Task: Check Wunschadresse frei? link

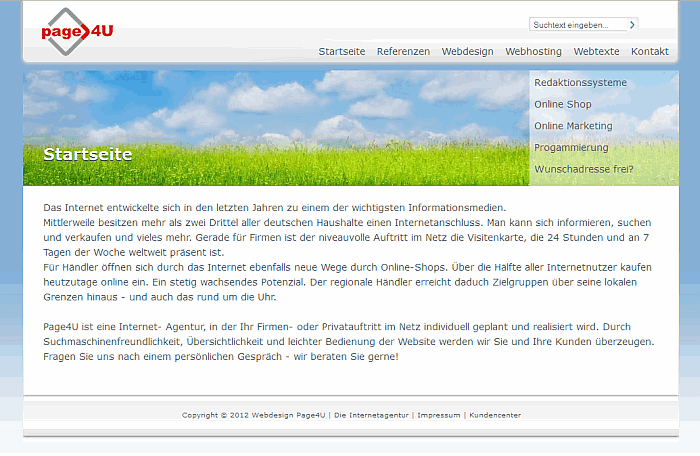Action: click(583, 169)
